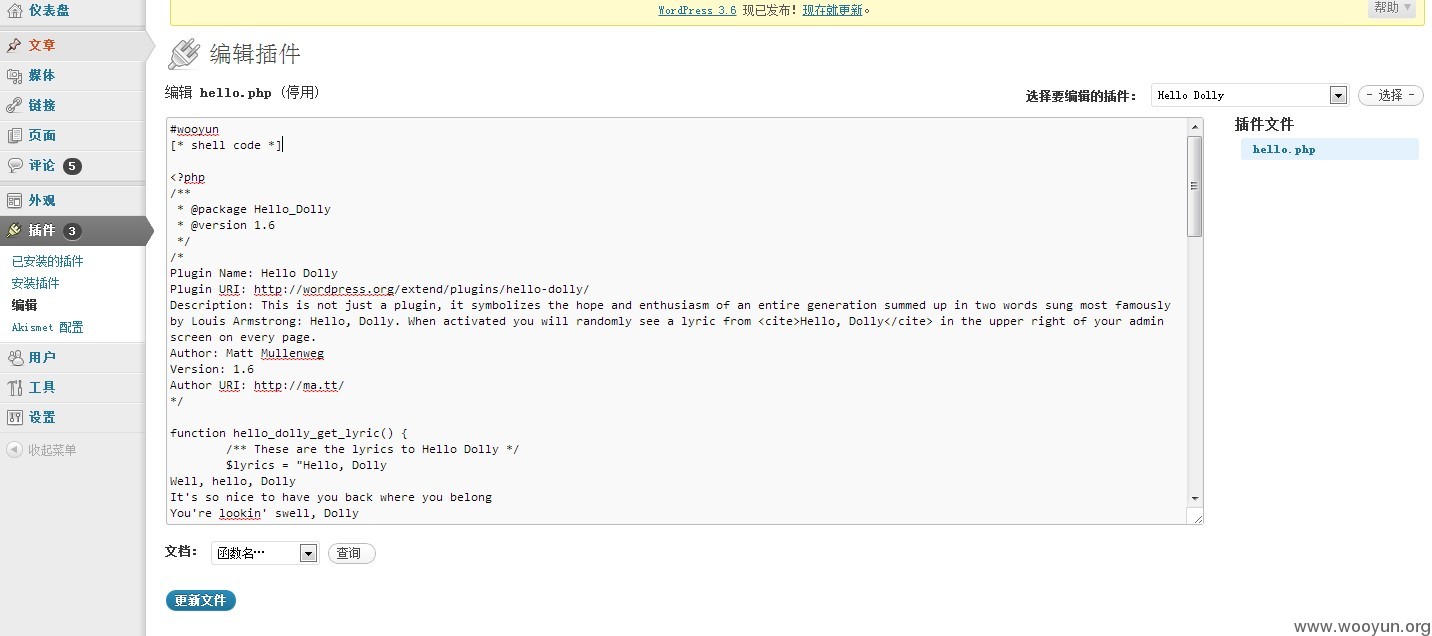This screenshot has width=1432, height=636.
Task: Open Akismet 配置 submenu link
Action: (47, 327)
